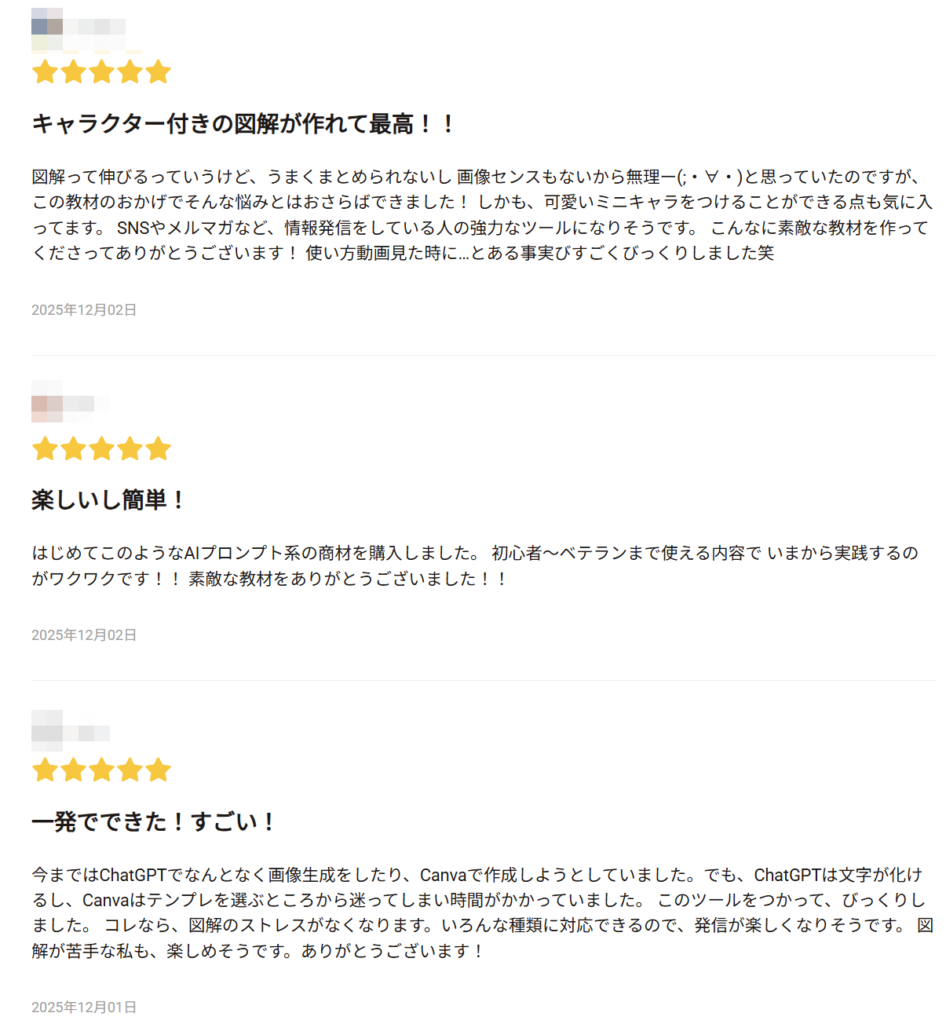The width and height of the screenshot is (946, 1024).
Task: Open the reviewer avatar above 楽しいし簡単！ review
Action: click(x=47, y=402)
